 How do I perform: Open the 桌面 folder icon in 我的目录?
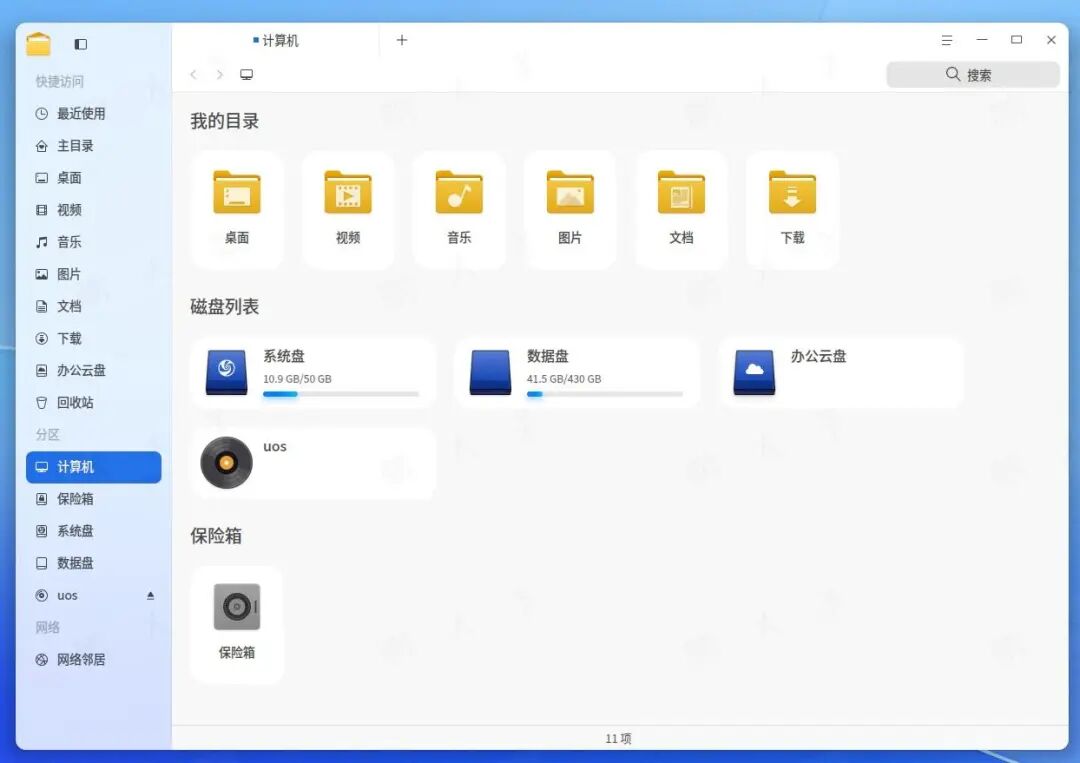point(237,193)
